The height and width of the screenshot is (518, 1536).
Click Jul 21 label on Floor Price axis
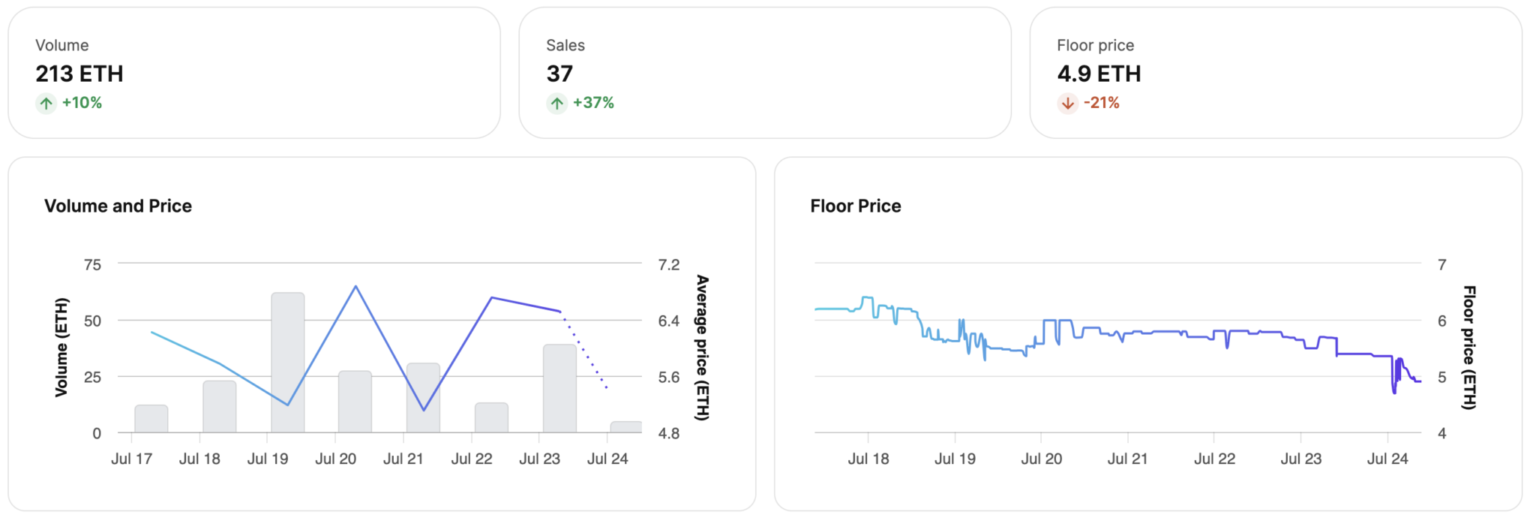tap(1127, 459)
